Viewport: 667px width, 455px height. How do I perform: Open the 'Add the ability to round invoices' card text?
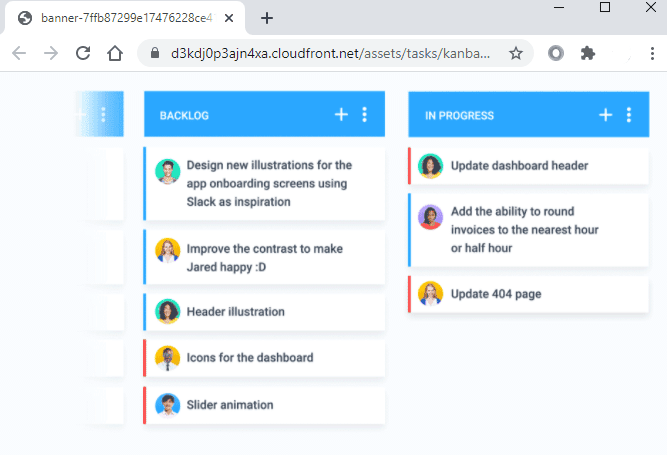coord(524,230)
